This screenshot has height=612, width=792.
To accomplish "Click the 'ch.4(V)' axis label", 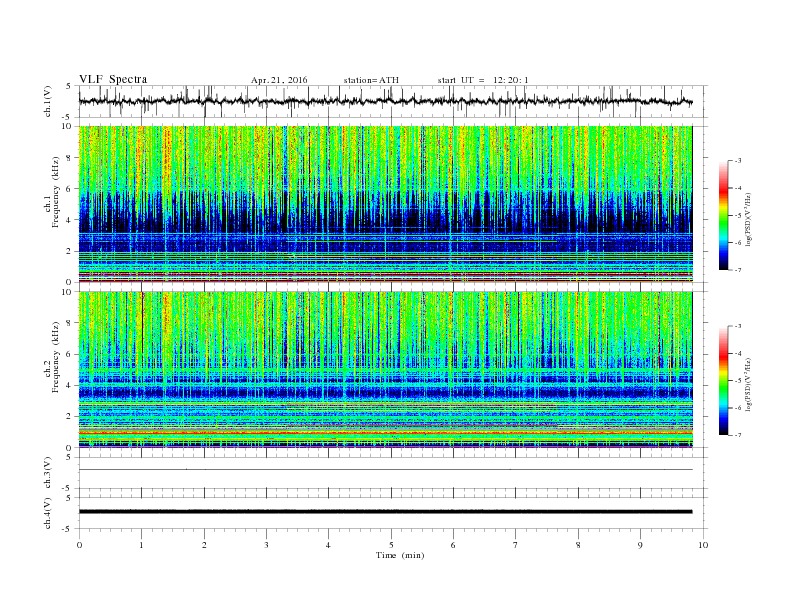I will (48, 513).
